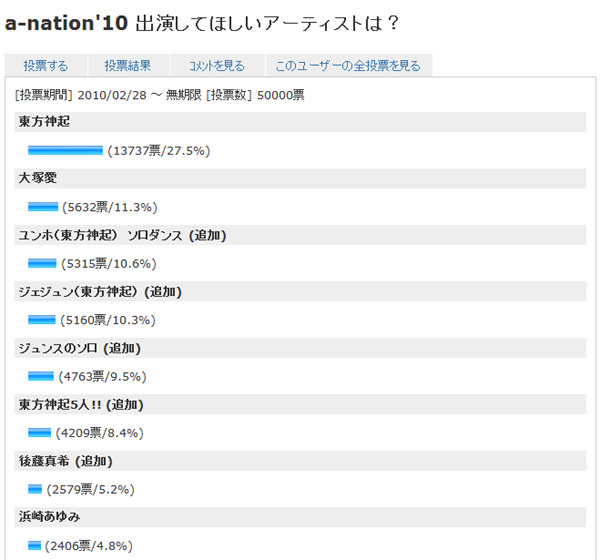The height and width of the screenshot is (560, 600).
Task: Select the 後藤真希 (追加) heading
Action: [65, 461]
